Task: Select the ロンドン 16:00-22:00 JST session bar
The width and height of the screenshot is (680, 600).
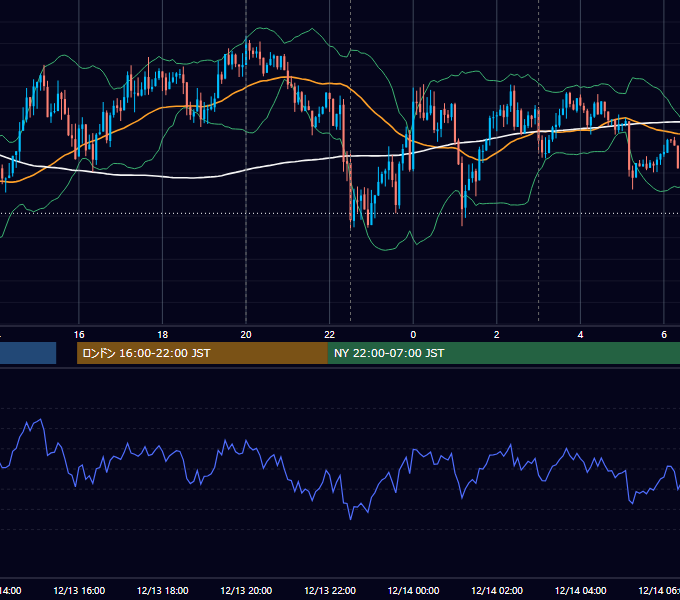Action: pos(202,353)
